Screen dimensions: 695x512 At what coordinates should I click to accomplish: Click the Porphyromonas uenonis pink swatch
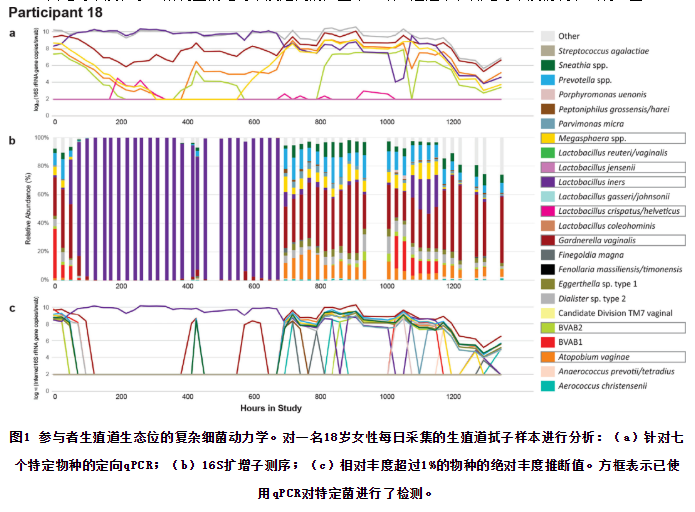click(x=548, y=94)
